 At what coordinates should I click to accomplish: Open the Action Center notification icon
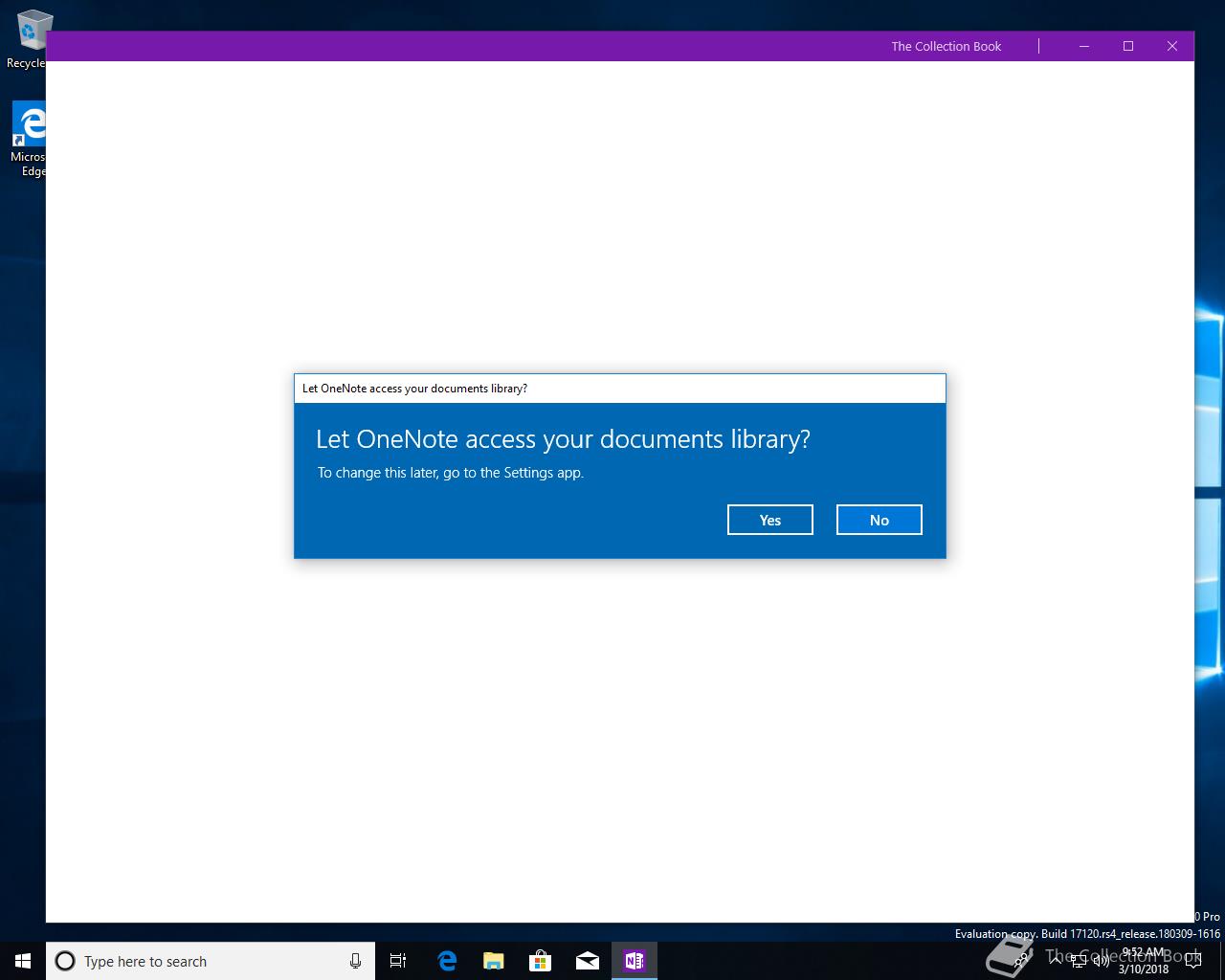[x=1193, y=961]
